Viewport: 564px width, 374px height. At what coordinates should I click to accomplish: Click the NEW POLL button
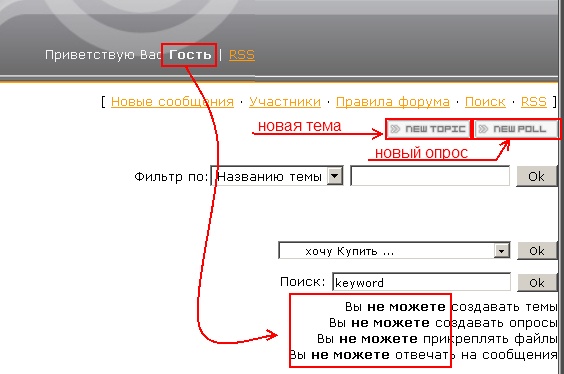coord(517,129)
